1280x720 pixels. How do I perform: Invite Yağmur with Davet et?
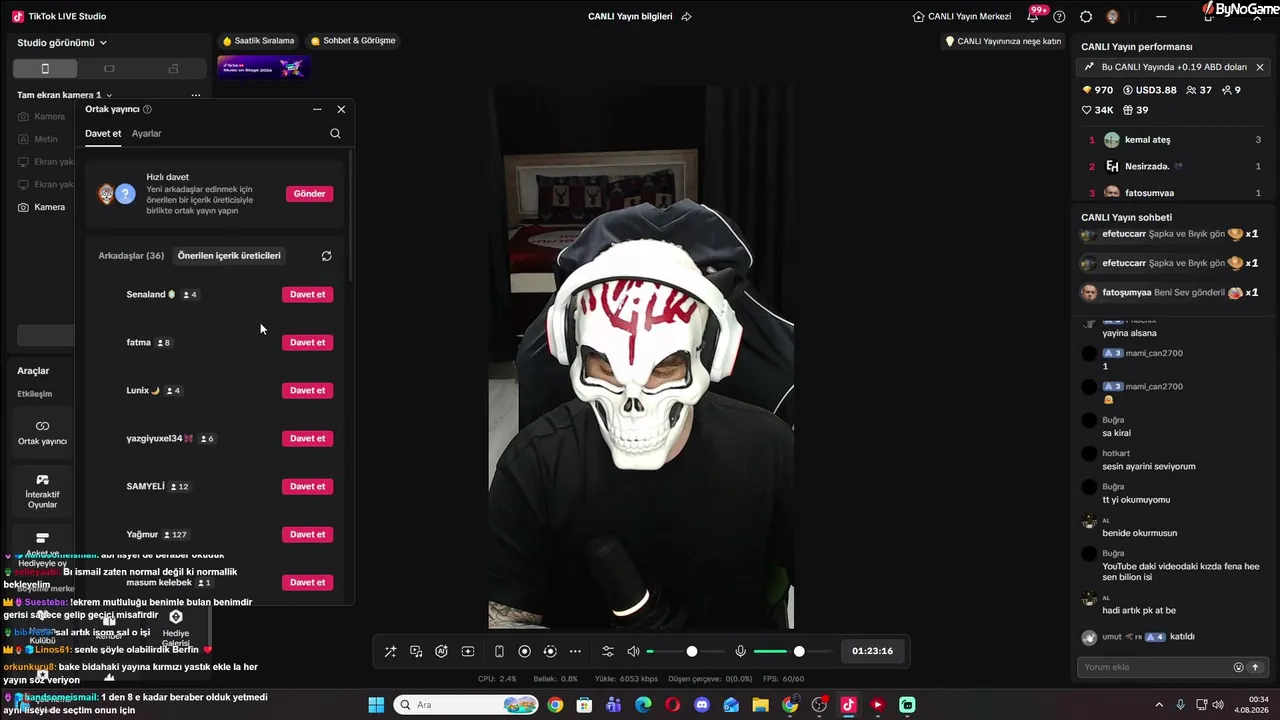[x=307, y=534]
